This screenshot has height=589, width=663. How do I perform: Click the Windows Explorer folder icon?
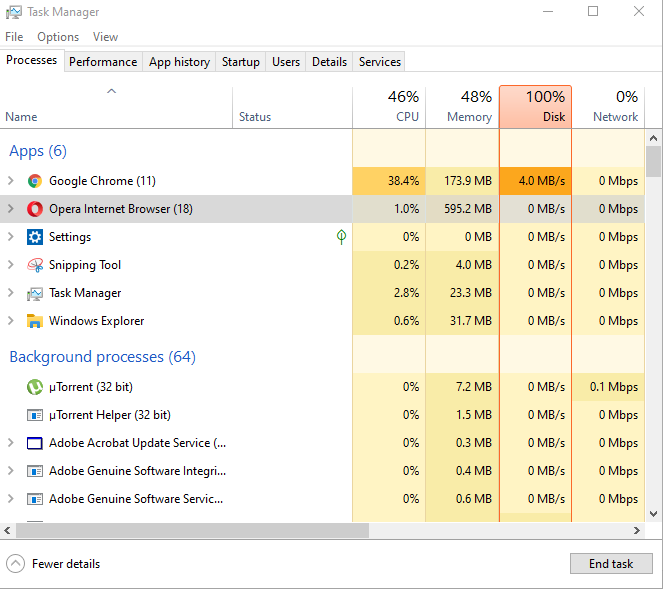coord(35,321)
